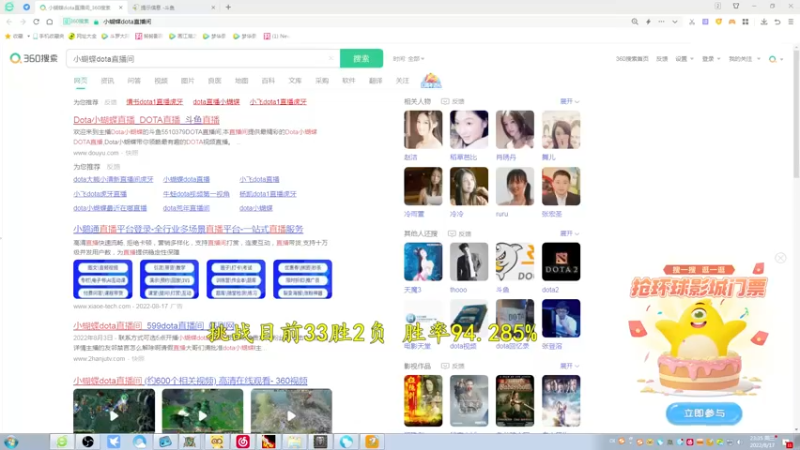Open Windows Start orb on taskbar
800x450 pixels.
[11, 441]
